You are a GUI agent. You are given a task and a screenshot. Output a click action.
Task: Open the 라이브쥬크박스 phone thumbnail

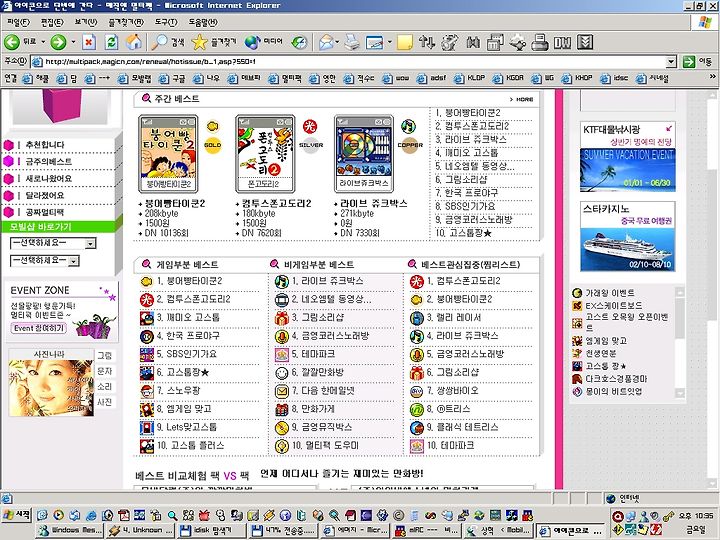(364, 154)
